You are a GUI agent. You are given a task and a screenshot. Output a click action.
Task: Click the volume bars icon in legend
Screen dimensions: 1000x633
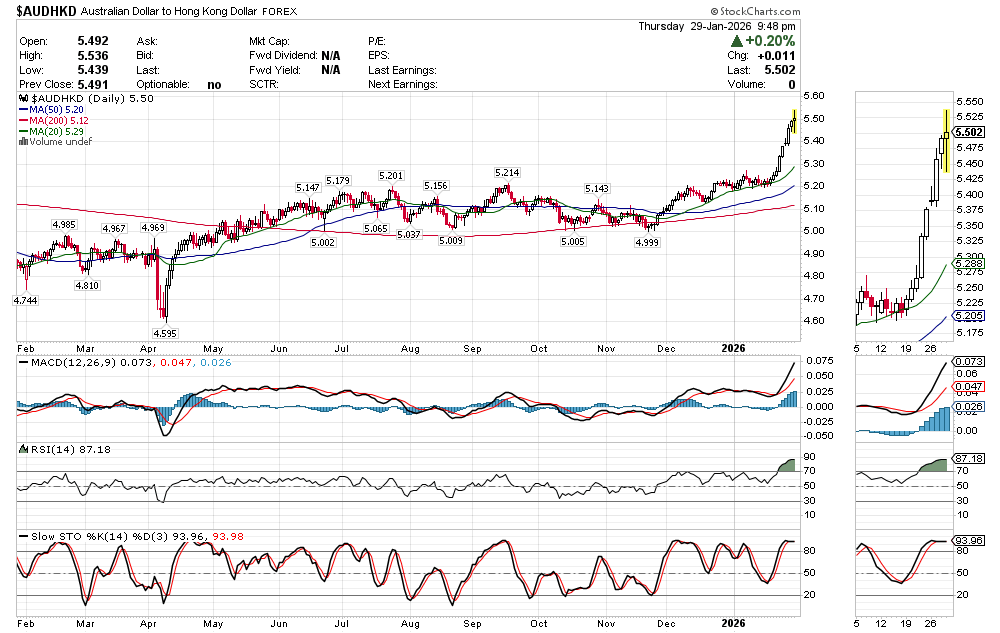tap(23, 142)
